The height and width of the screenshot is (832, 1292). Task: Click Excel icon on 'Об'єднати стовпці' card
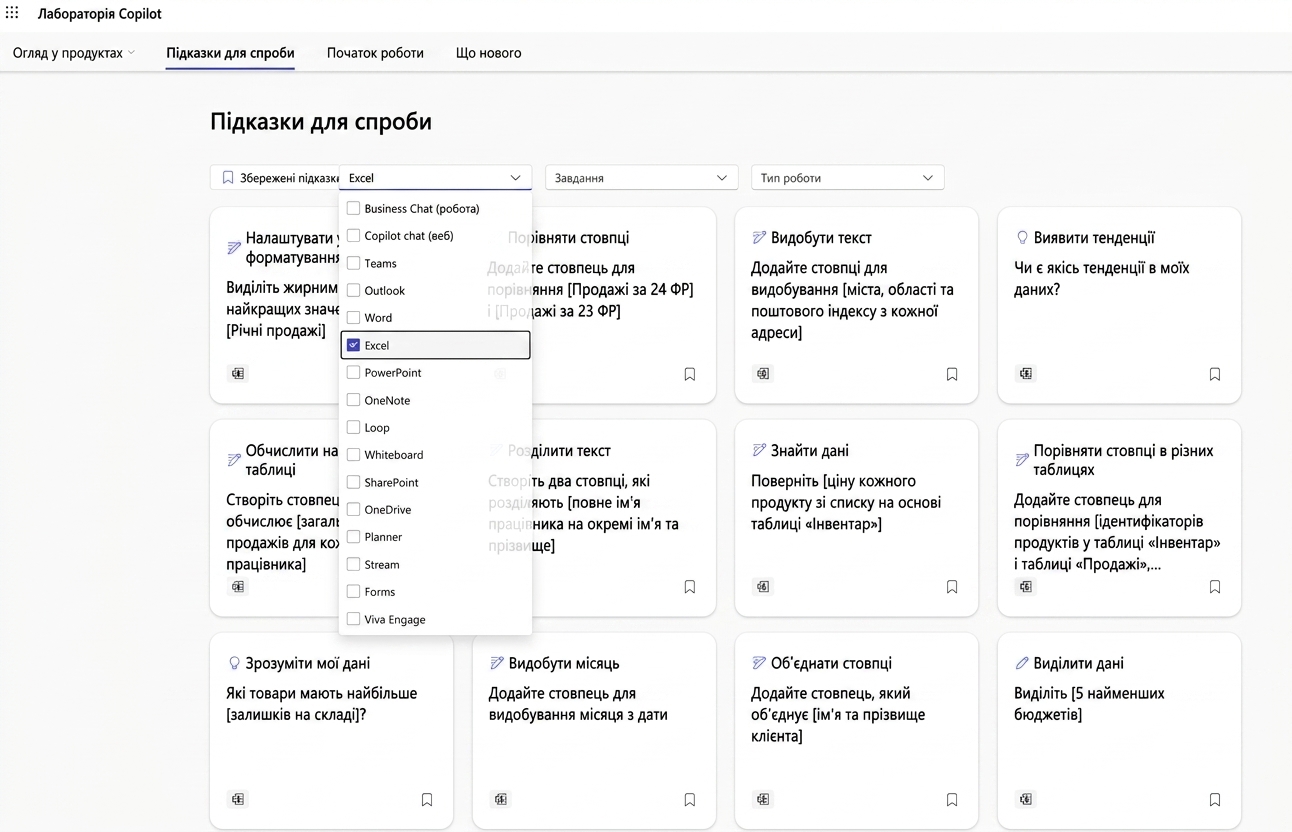[x=763, y=799]
